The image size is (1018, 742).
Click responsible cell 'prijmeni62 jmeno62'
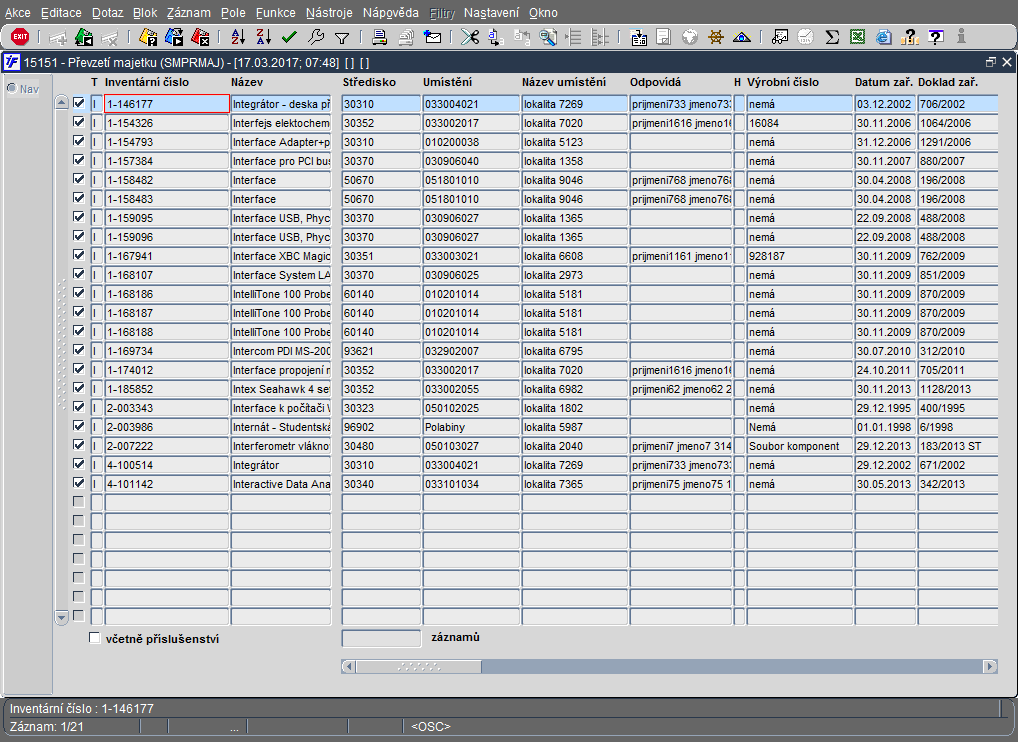pos(680,389)
